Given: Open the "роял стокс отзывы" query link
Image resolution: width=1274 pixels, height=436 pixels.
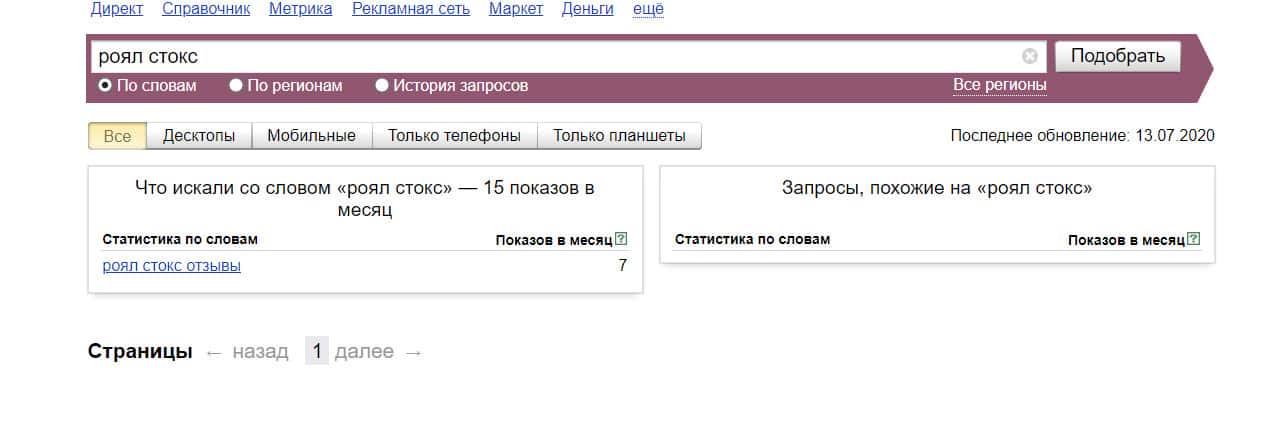Looking at the screenshot, I should pos(172,266).
